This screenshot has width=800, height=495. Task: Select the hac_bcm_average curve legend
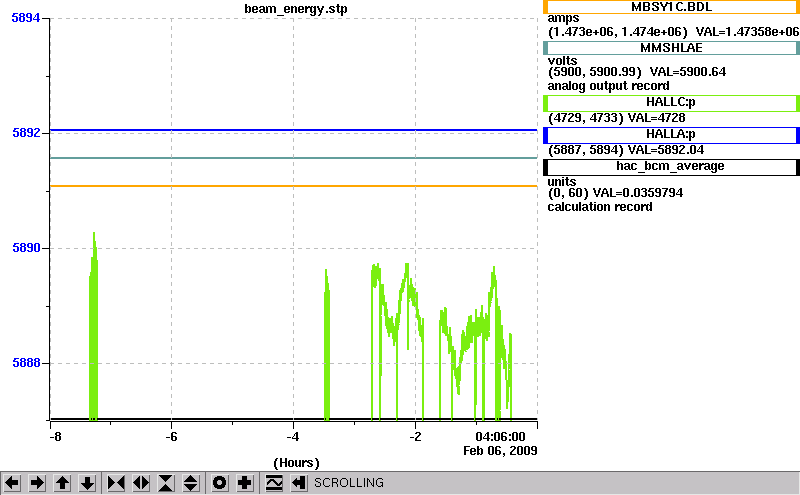coord(671,167)
